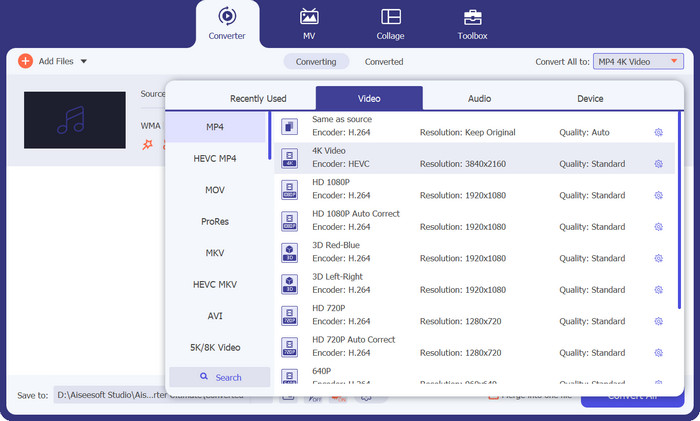The height and width of the screenshot is (421, 700).
Task: Select the Device format tab
Action: click(590, 99)
